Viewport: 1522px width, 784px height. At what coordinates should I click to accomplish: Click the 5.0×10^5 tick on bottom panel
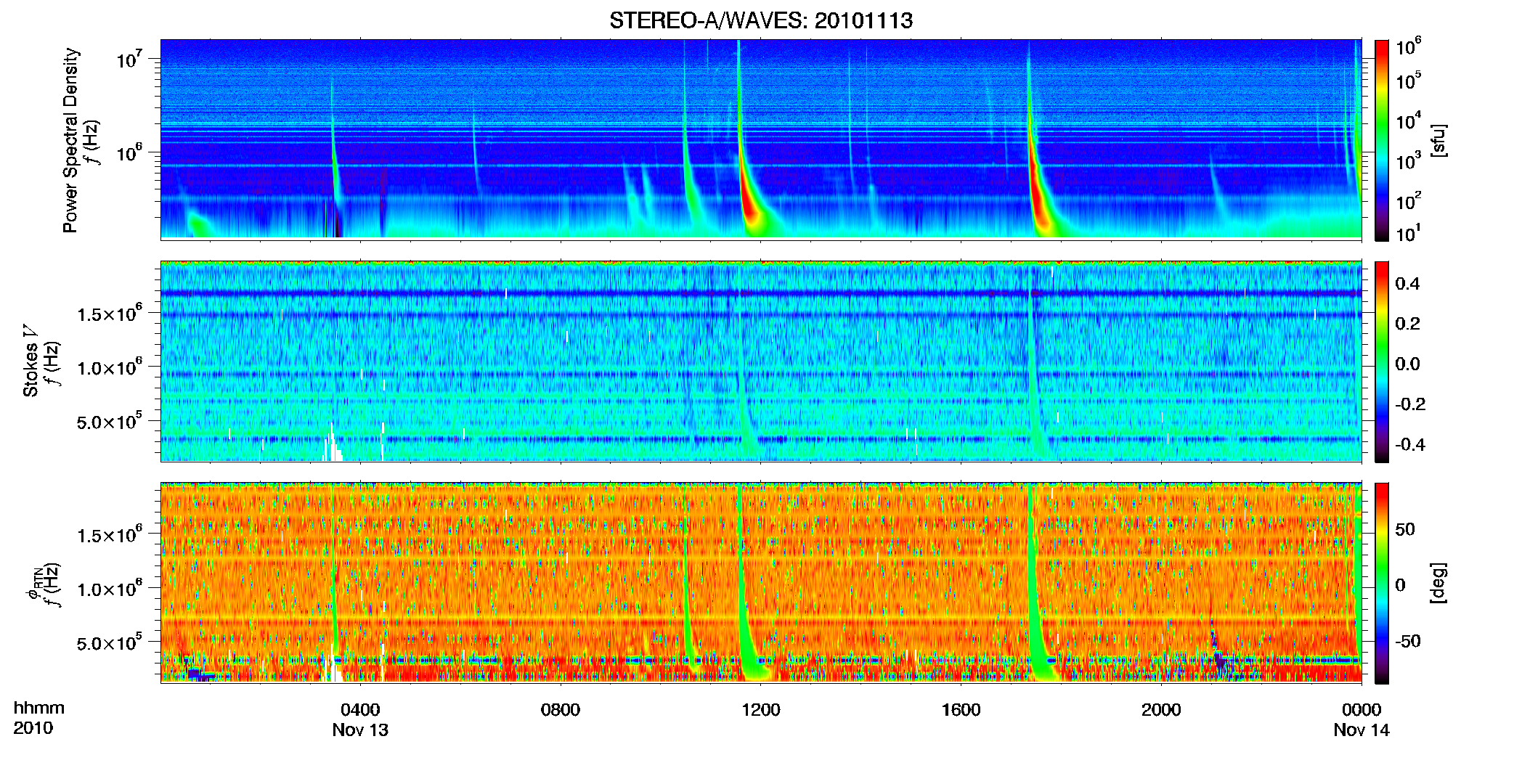click(110, 643)
